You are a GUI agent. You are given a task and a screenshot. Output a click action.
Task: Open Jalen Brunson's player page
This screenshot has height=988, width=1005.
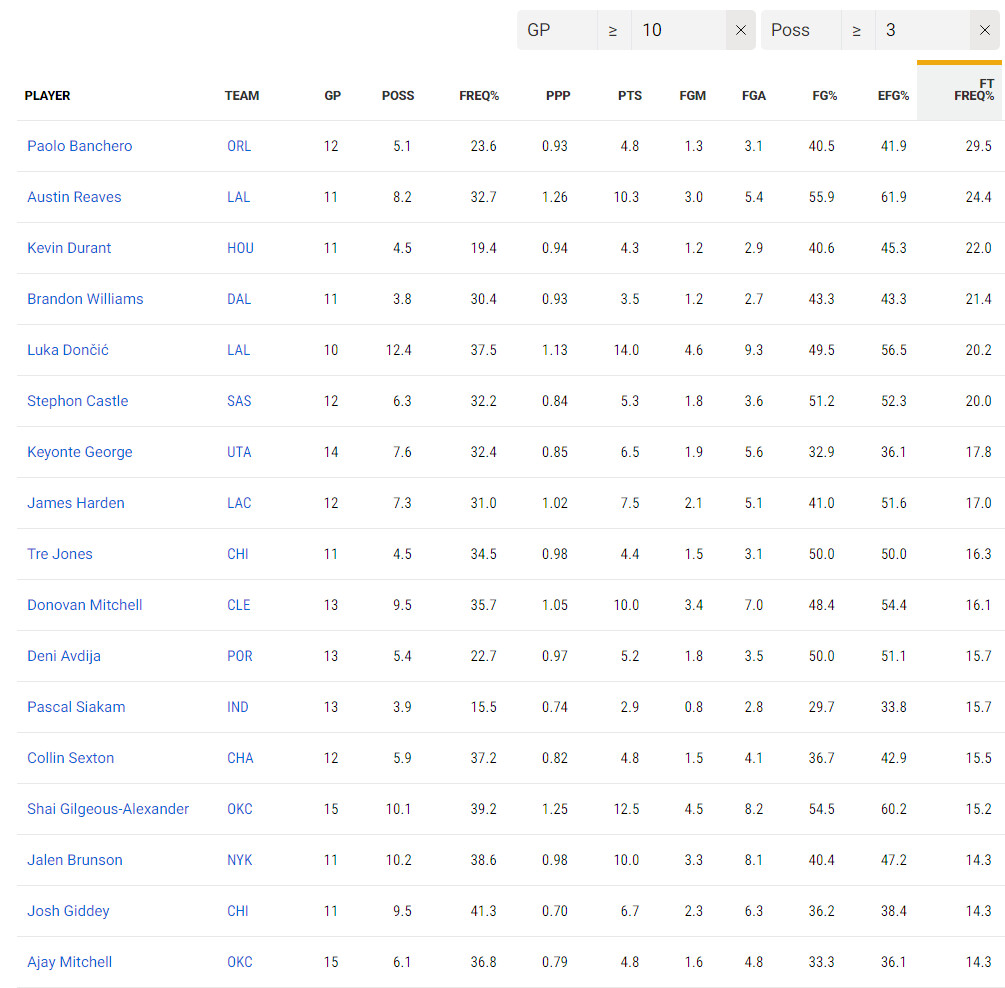[74, 860]
